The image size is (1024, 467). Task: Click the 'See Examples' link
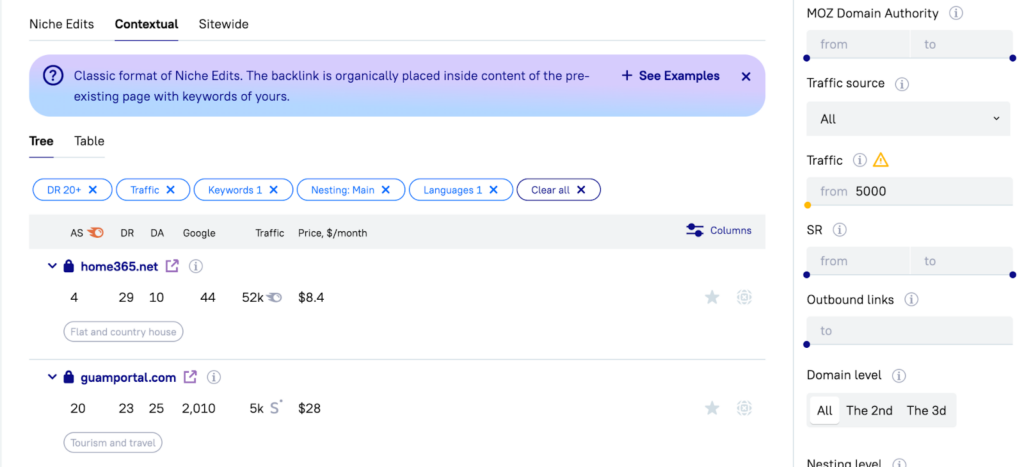tap(670, 76)
